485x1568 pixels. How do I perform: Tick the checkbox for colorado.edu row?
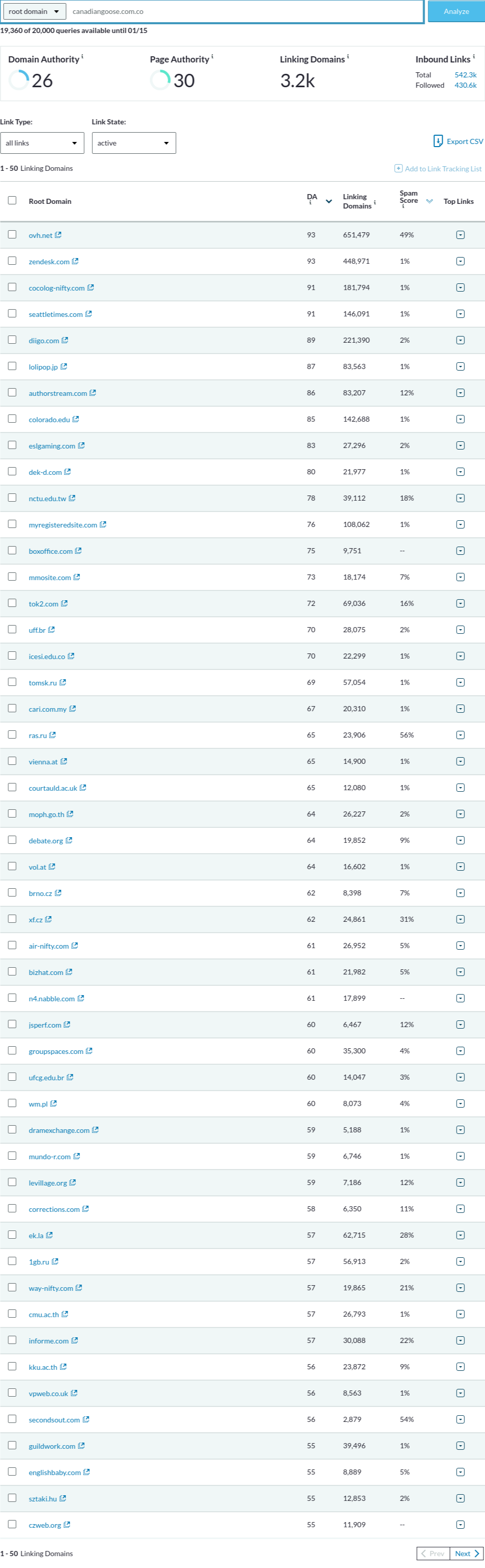click(x=12, y=419)
